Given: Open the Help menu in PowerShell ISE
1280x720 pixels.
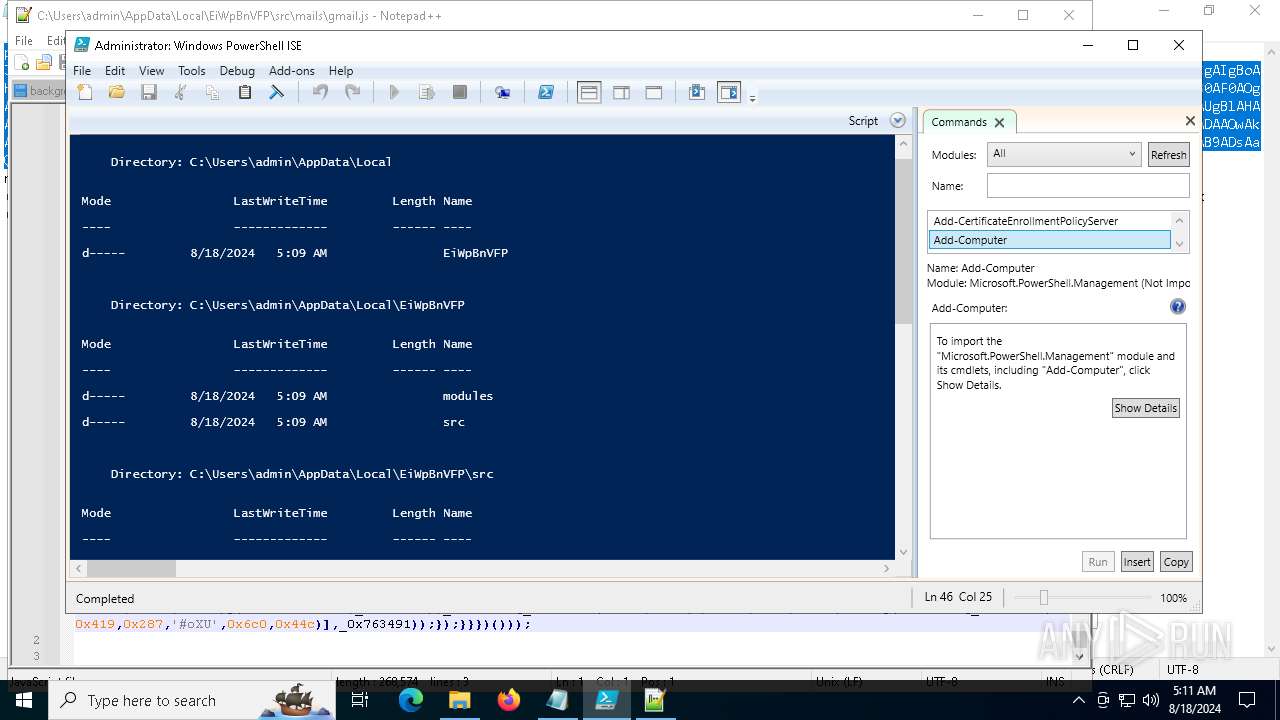Looking at the screenshot, I should pyautogui.click(x=341, y=71).
